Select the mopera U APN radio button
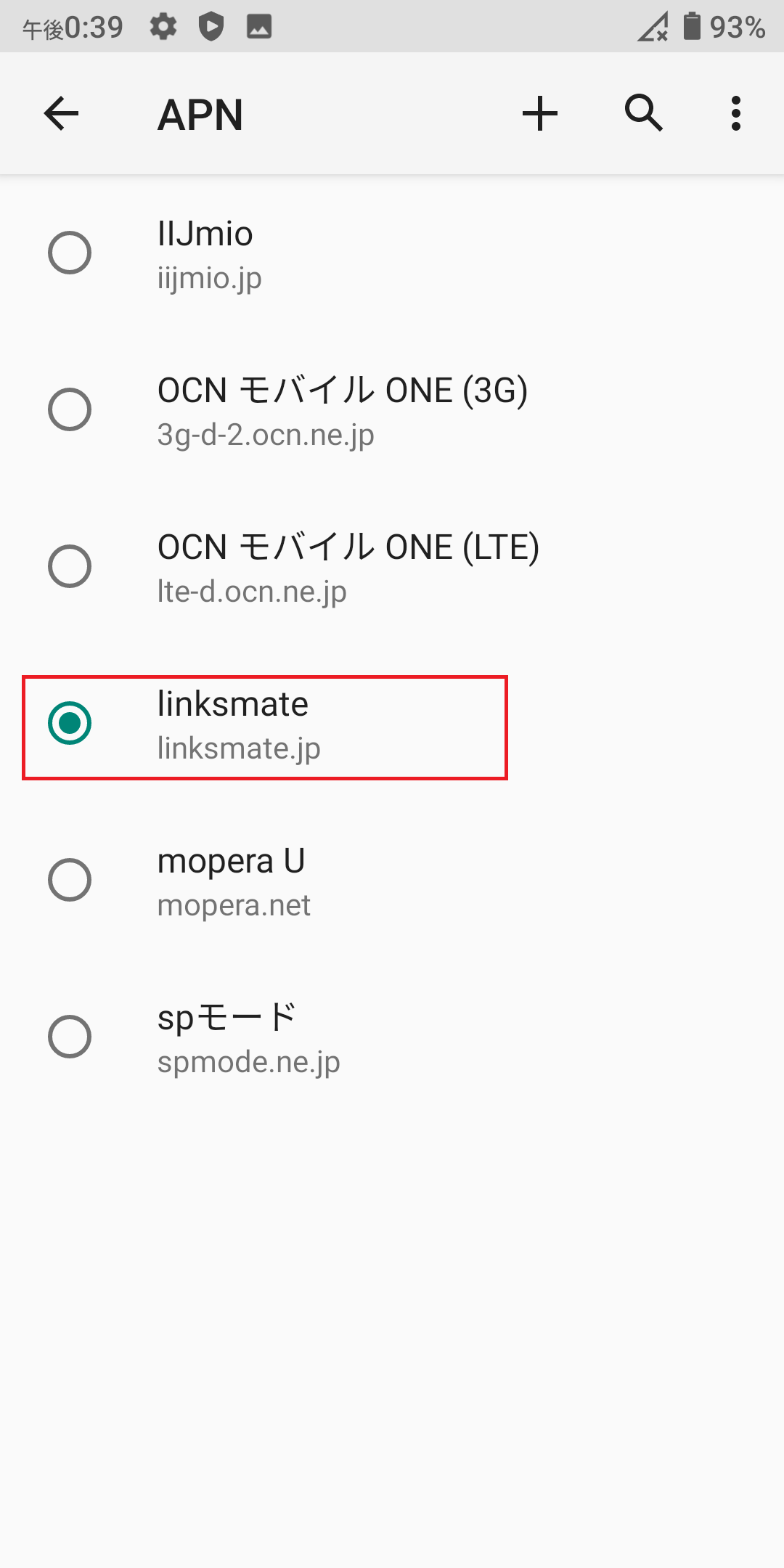 click(70, 881)
